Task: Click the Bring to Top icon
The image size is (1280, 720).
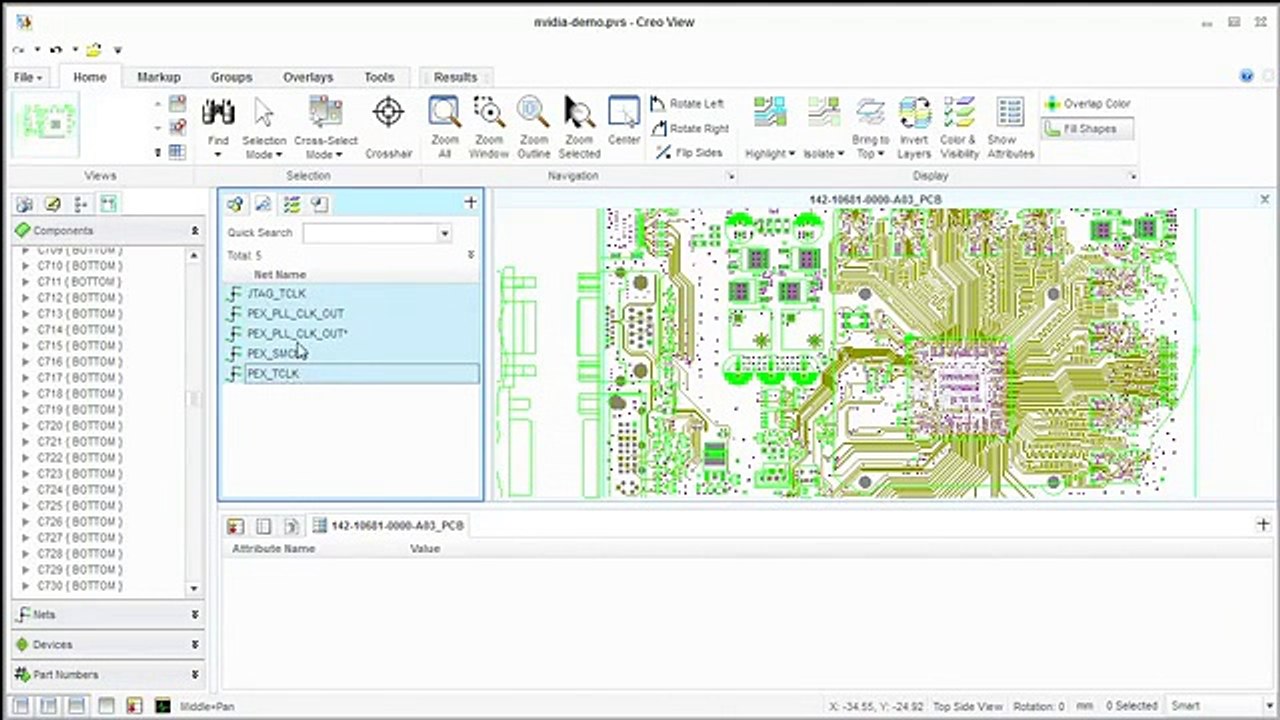Action: click(x=870, y=113)
